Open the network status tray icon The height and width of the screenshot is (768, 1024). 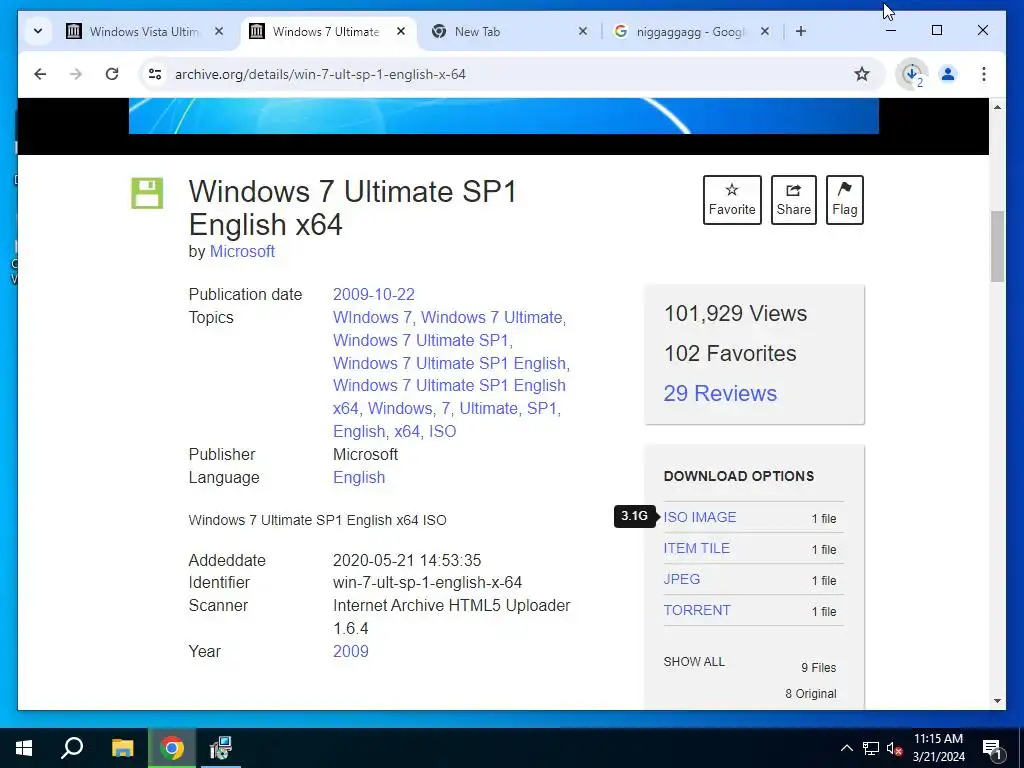point(871,748)
